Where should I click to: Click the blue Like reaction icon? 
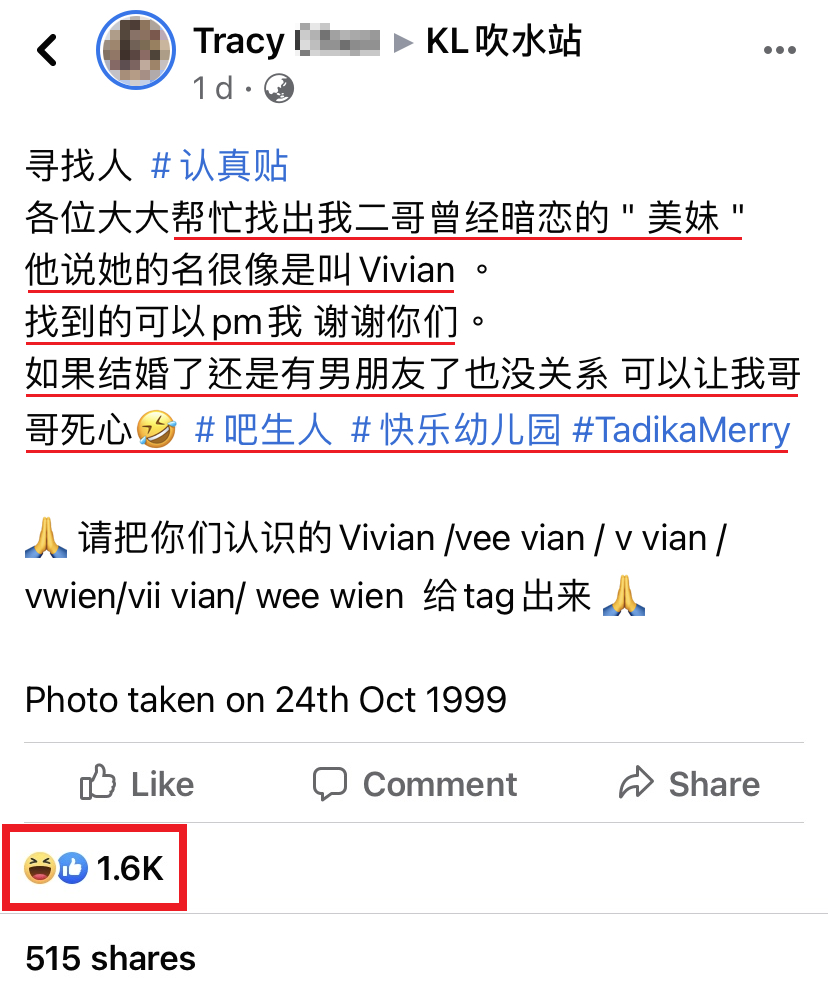coord(72,868)
